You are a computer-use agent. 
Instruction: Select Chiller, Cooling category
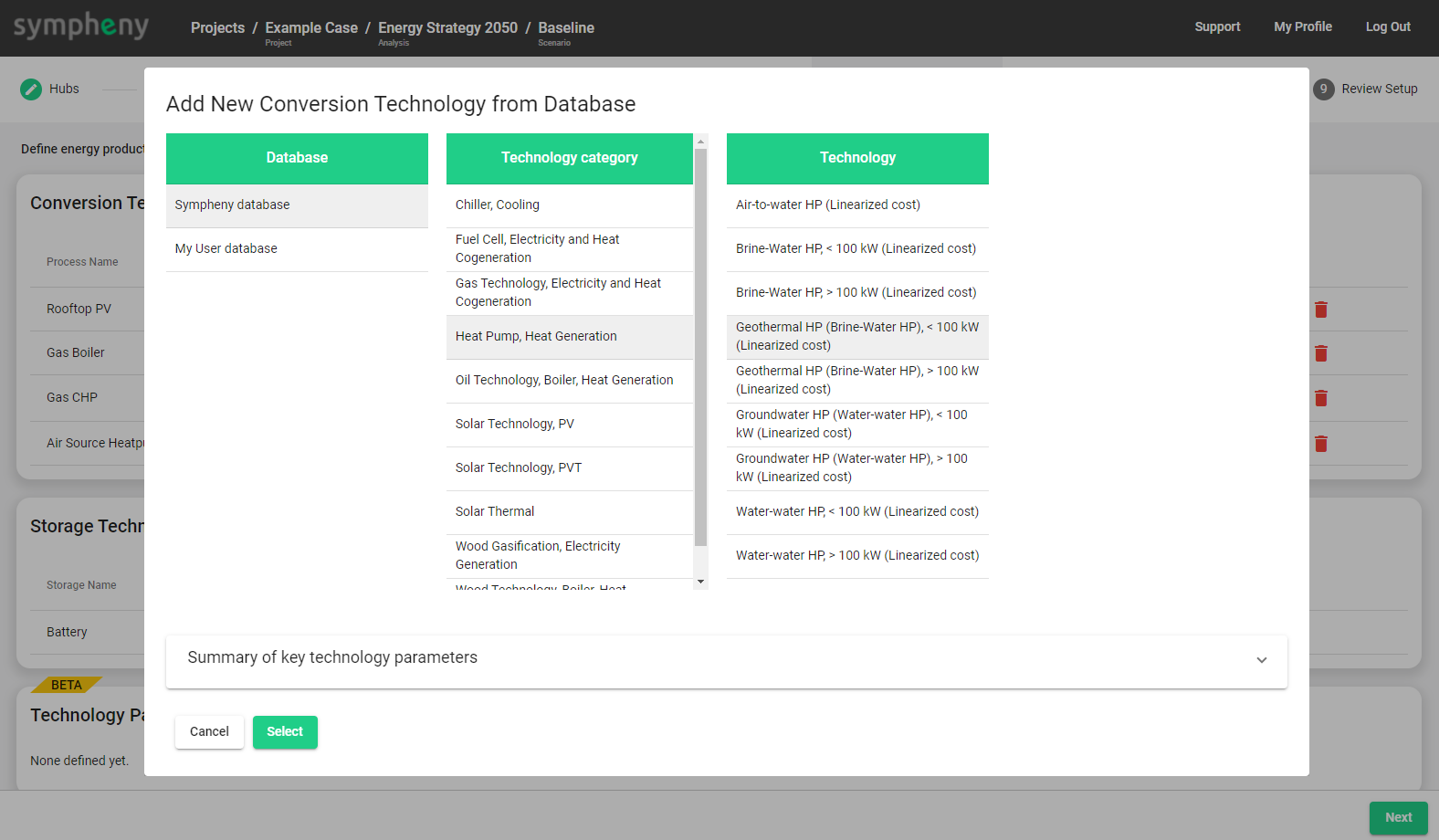pyautogui.click(x=570, y=205)
